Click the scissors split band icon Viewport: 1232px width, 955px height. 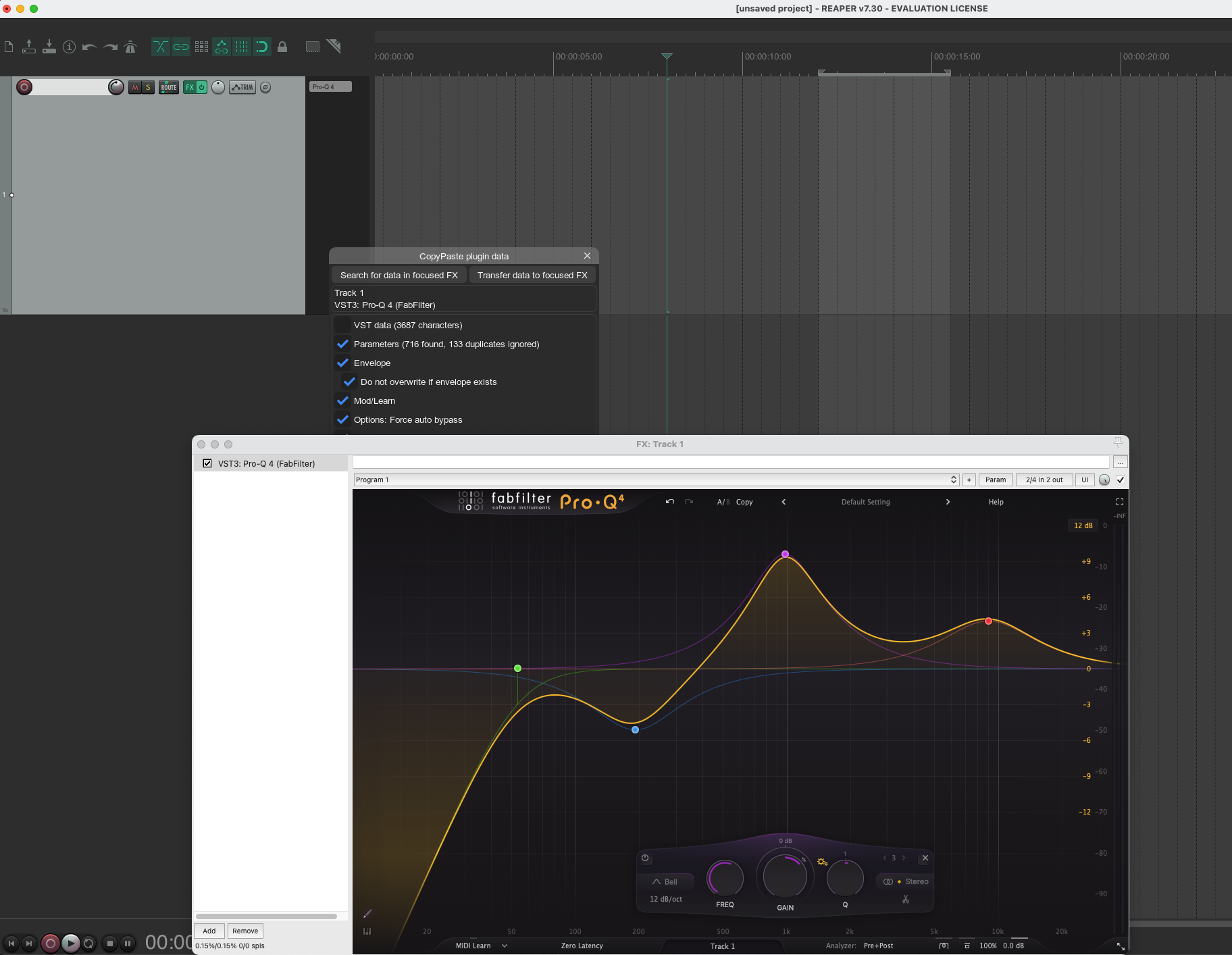tap(906, 900)
